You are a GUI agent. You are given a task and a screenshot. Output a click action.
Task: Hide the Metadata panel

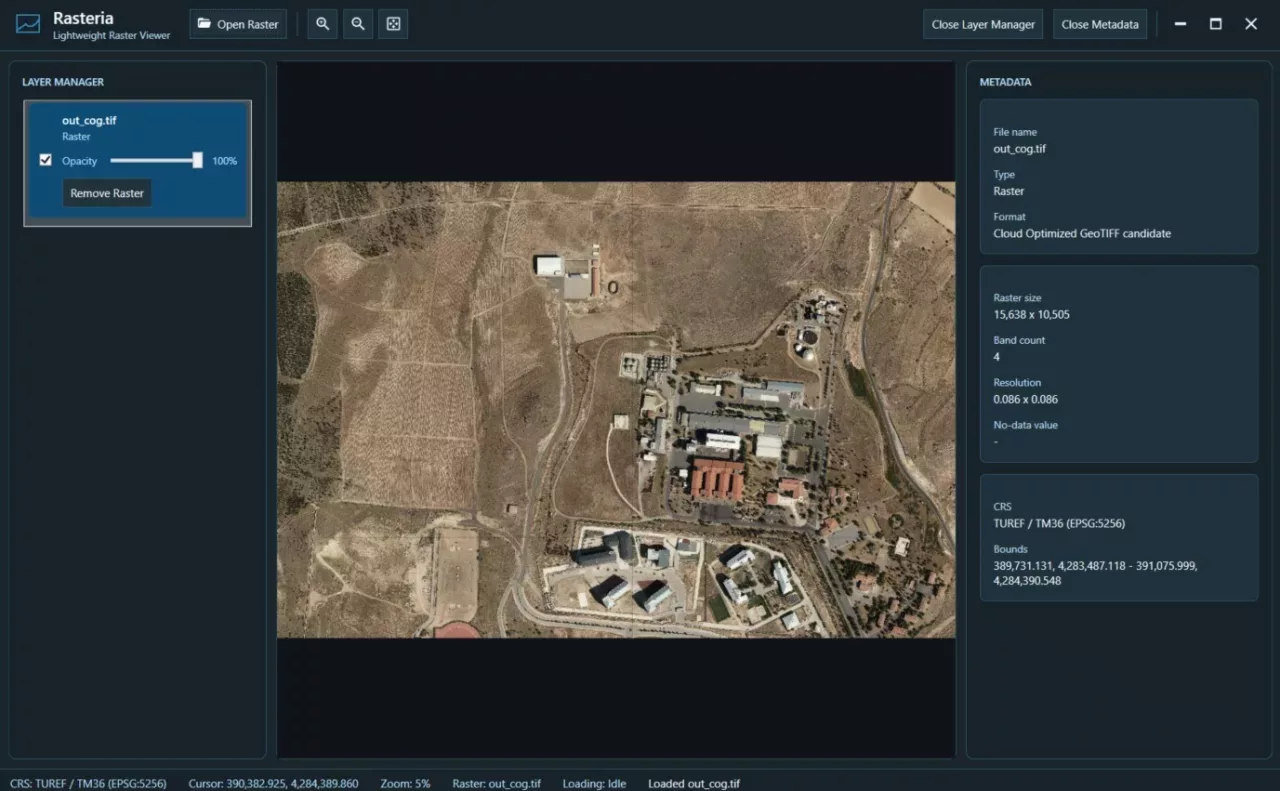tap(1100, 24)
